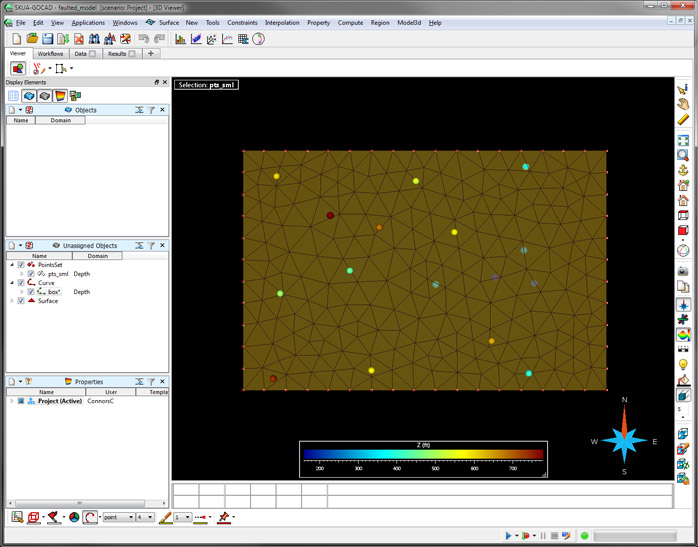This screenshot has height=547, width=698.
Task: Toggle the Curve checkbox
Action: click(x=21, y=283)
